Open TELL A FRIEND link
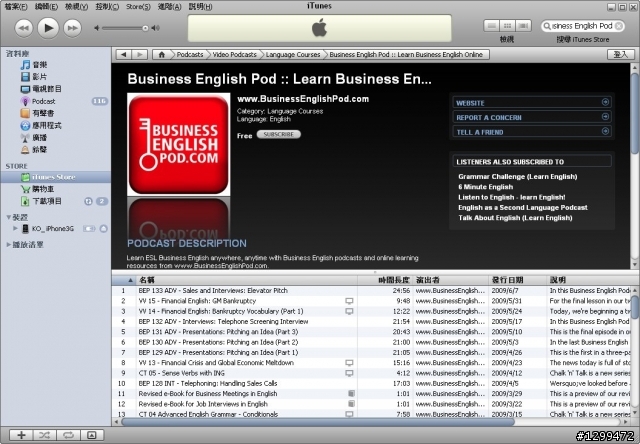The image size is (640, 444). coord(532,132)
